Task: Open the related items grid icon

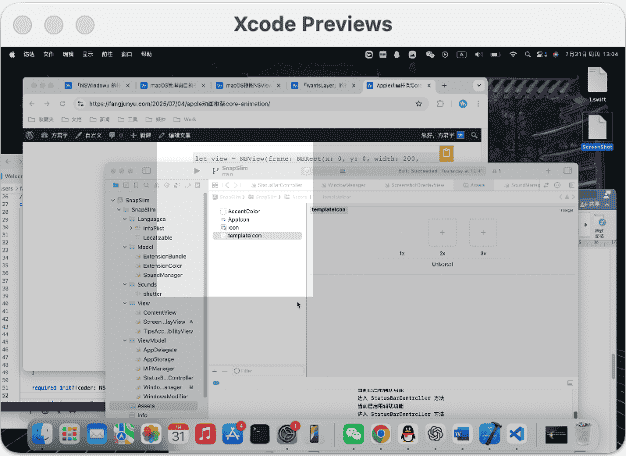Action: (x=215, y=185)
